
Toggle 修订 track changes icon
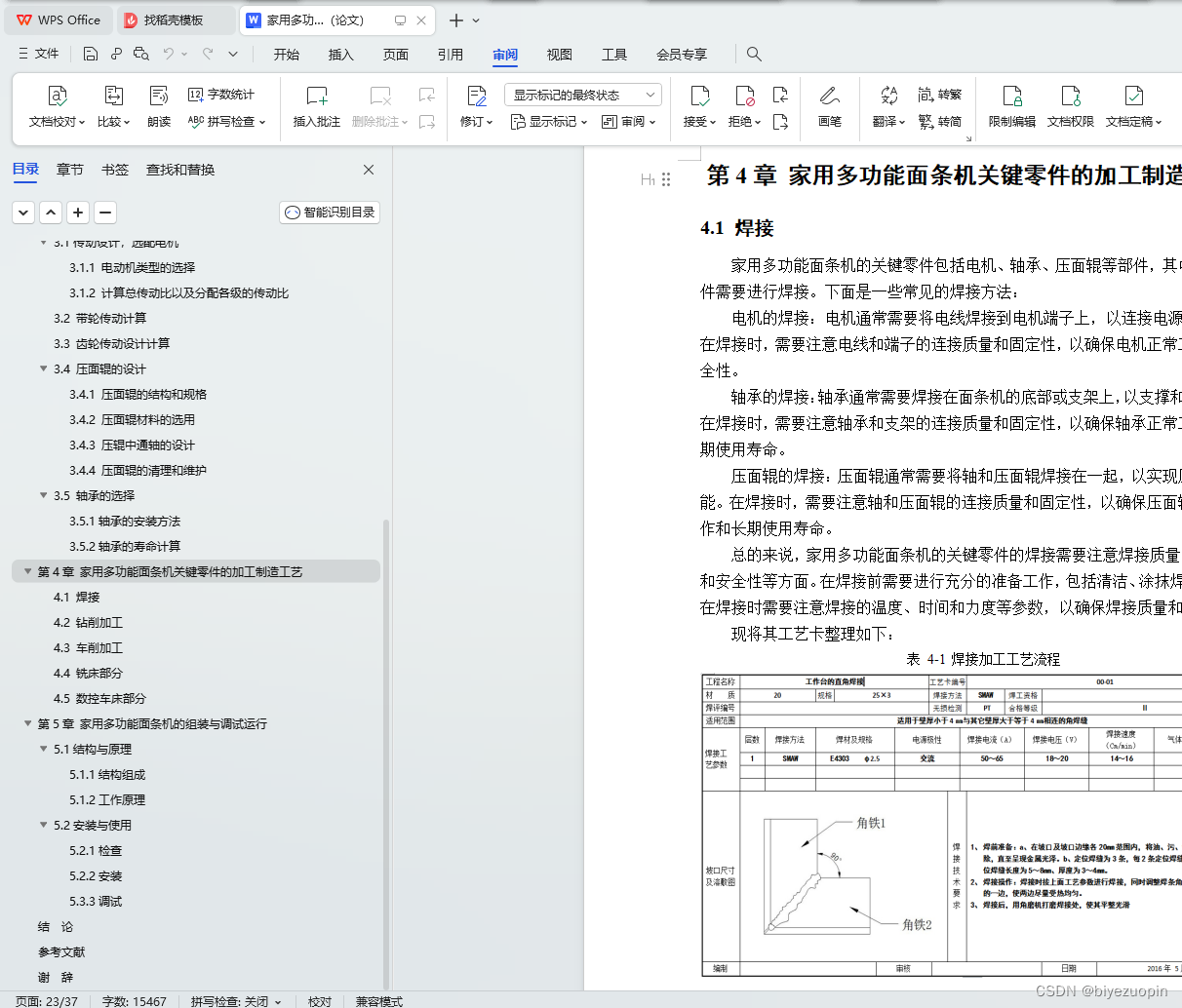click(x=477, y=96)
